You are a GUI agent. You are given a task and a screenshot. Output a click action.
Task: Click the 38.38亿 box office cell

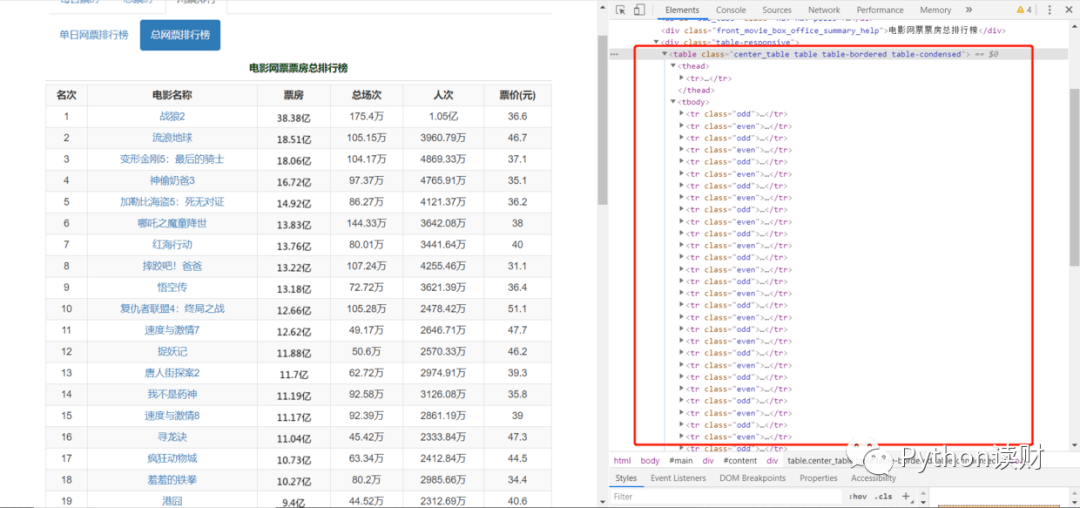[293, 118]
